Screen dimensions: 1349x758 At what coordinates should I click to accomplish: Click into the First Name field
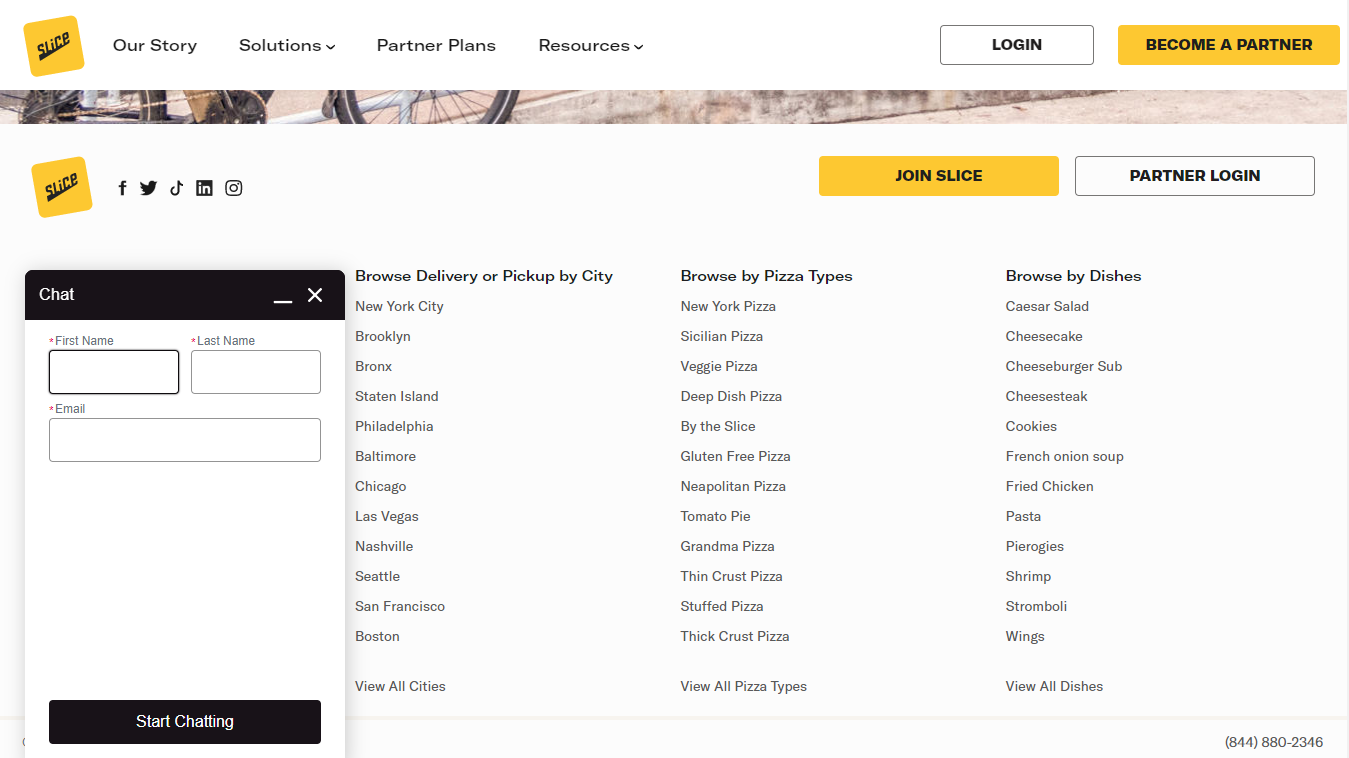point(113,372)
